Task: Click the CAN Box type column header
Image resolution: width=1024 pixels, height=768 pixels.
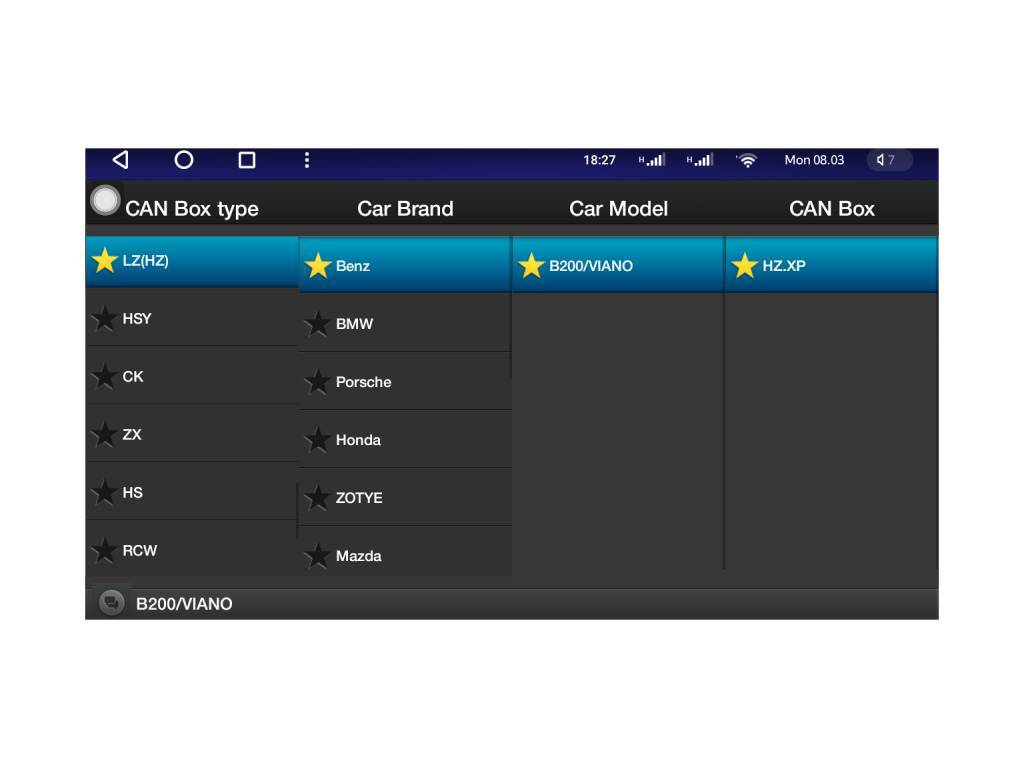Action: (192, 209)
